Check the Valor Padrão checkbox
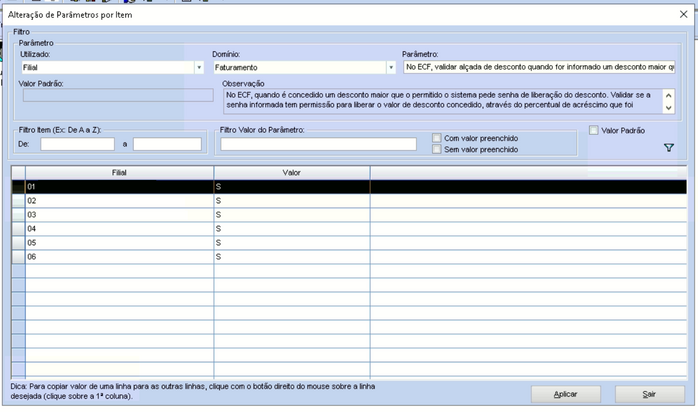Image resolution: width=698 pixels, height=412 pixels. [x=594, y=130]
